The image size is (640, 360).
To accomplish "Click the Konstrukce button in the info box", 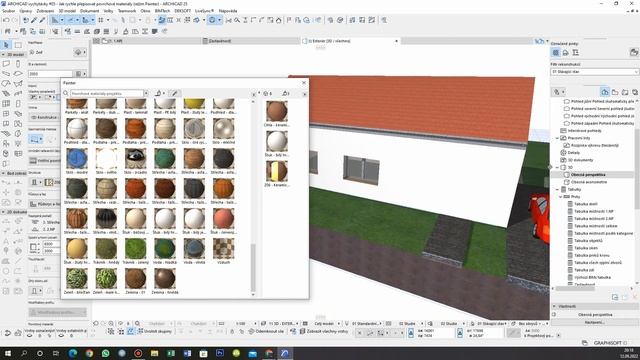I will click(44, 117).
